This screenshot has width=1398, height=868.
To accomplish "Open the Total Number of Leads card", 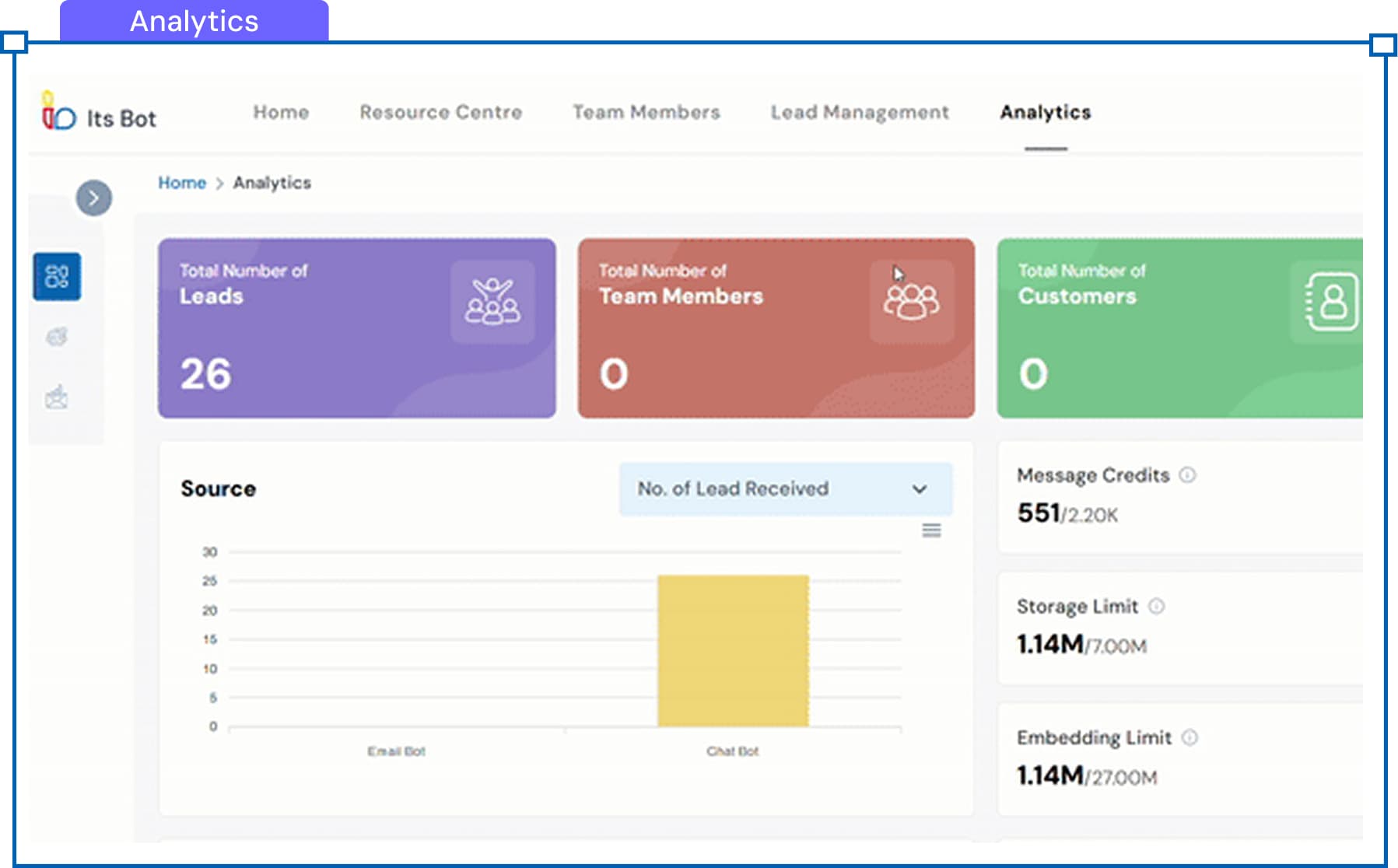I will pos(357,328).
